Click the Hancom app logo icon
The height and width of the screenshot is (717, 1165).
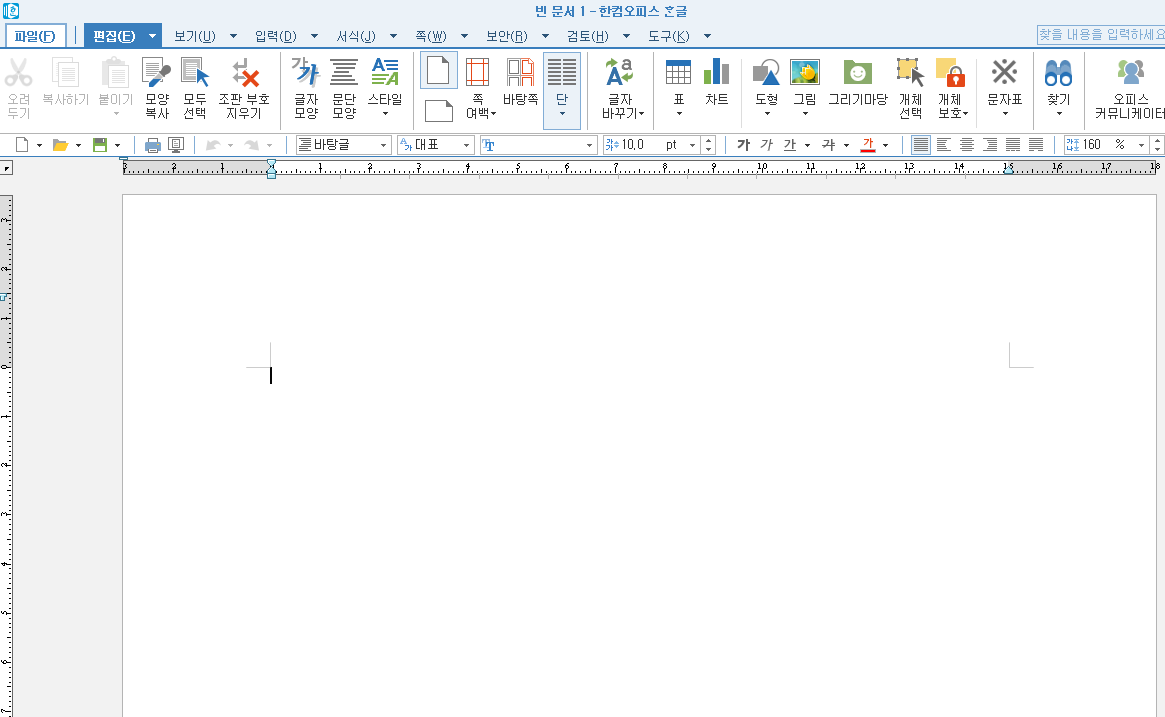click(x=10, y=11)
